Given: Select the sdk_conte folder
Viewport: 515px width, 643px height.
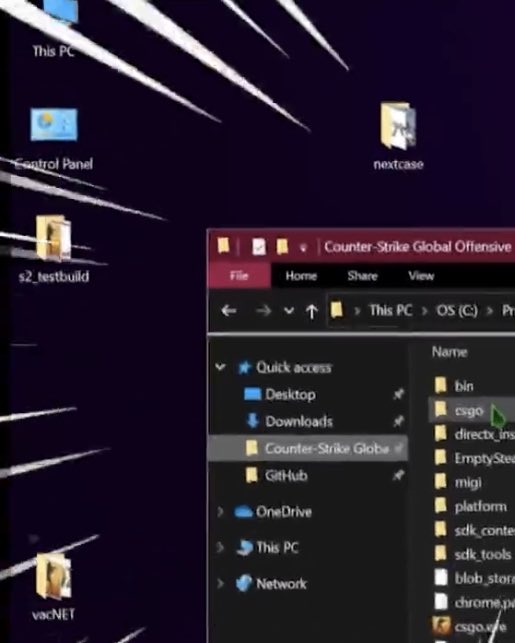Looking at the screenshot, I should (474, 530).
